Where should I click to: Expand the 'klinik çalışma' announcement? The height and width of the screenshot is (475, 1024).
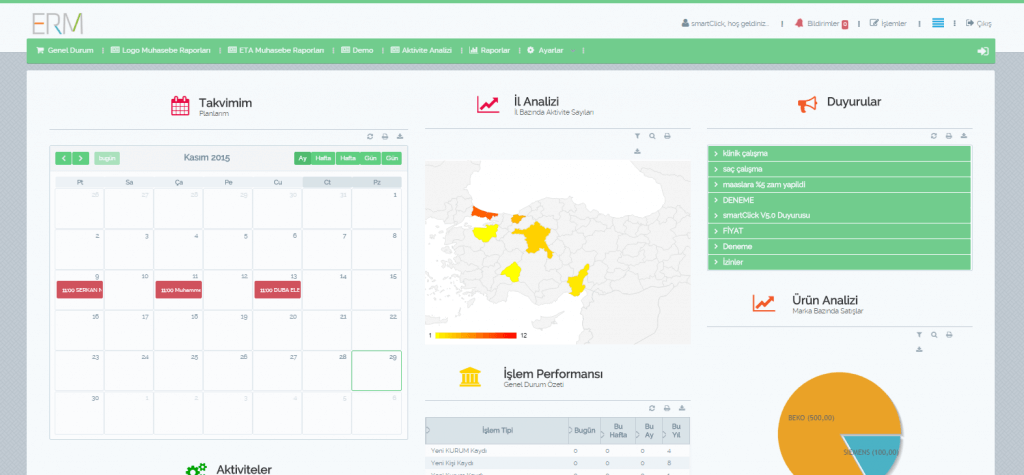[839, 154]
